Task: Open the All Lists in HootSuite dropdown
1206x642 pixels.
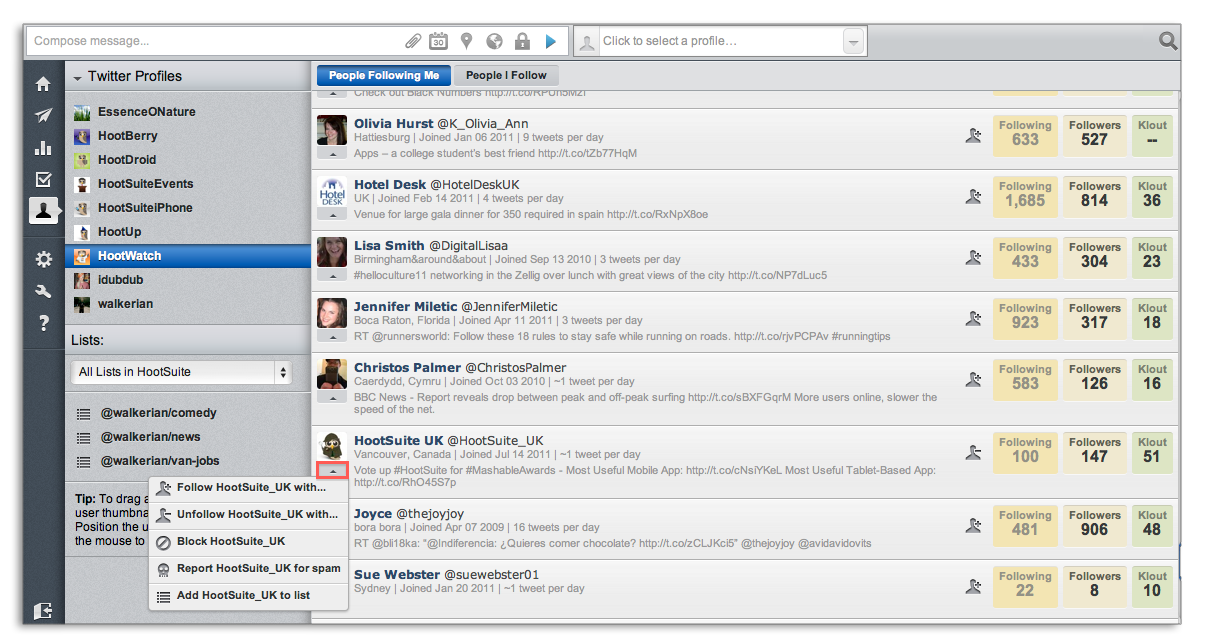Action: click(x=182, y=372)
